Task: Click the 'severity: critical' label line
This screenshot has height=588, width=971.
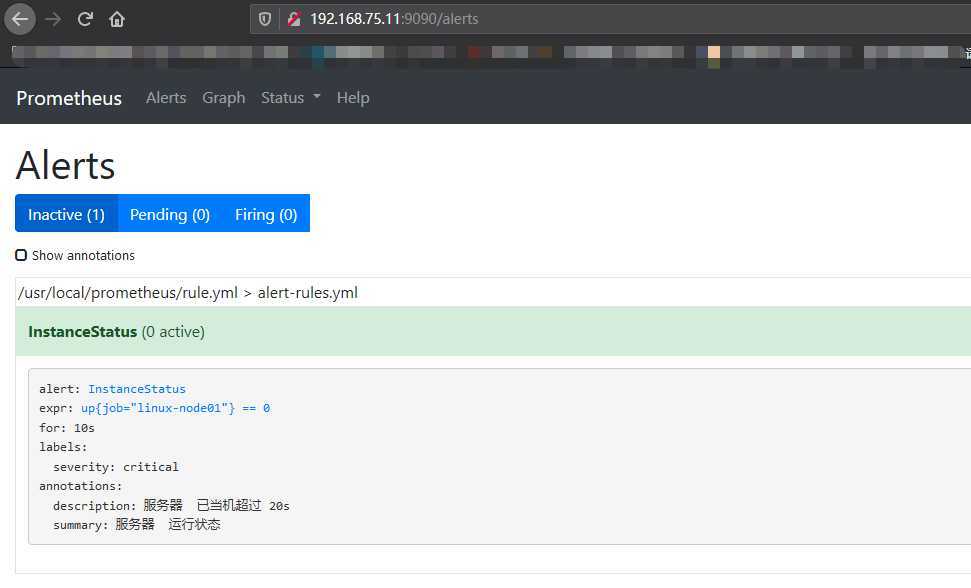Action: (x=116, y=467)
